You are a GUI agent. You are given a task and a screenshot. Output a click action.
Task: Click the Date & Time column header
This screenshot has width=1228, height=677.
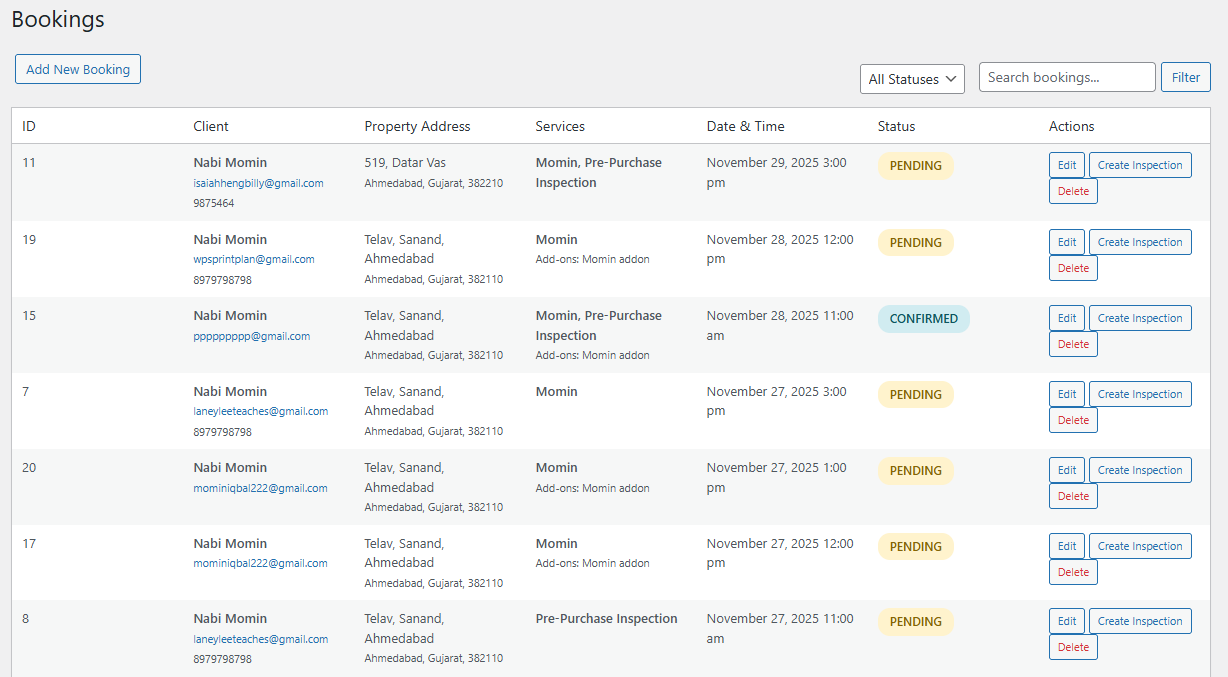(x=745, y=126)
